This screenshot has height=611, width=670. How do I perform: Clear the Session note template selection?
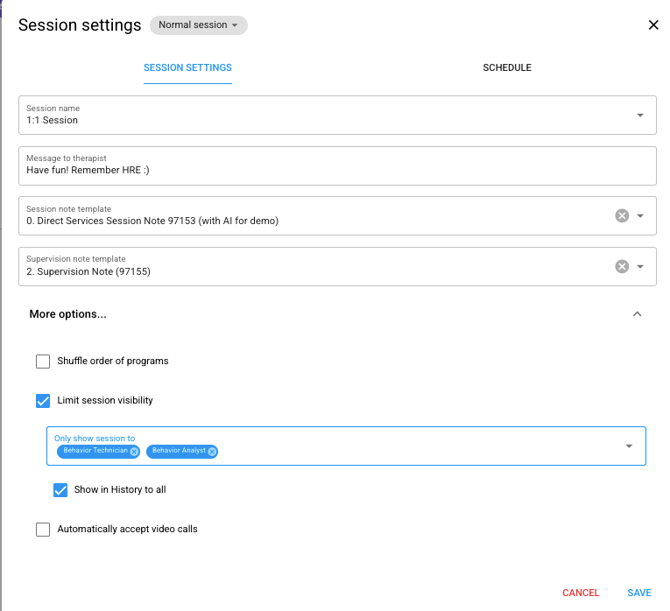[622, 216]
